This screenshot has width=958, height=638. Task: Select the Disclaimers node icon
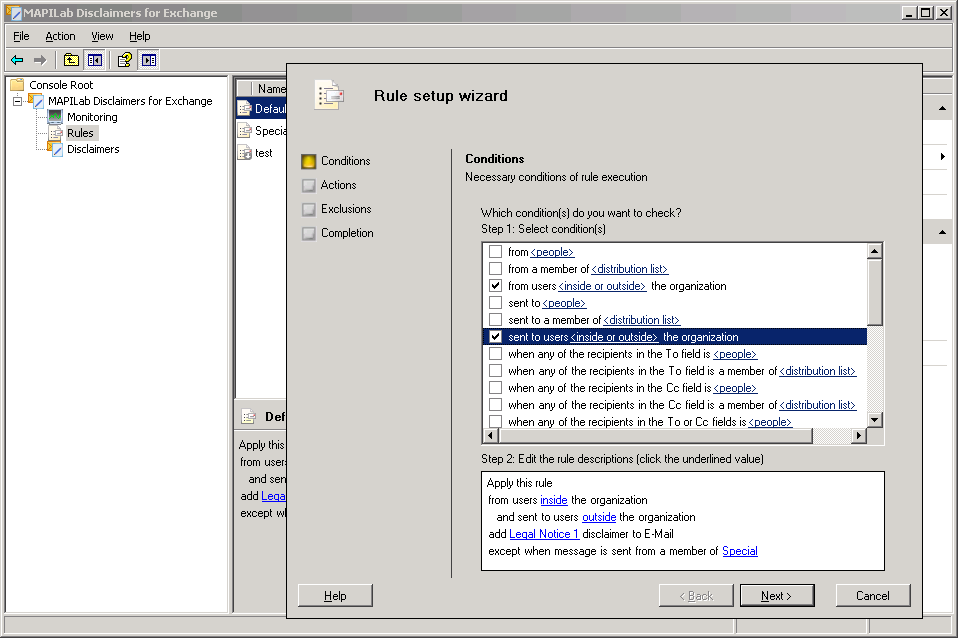click(x=55, y=149)
